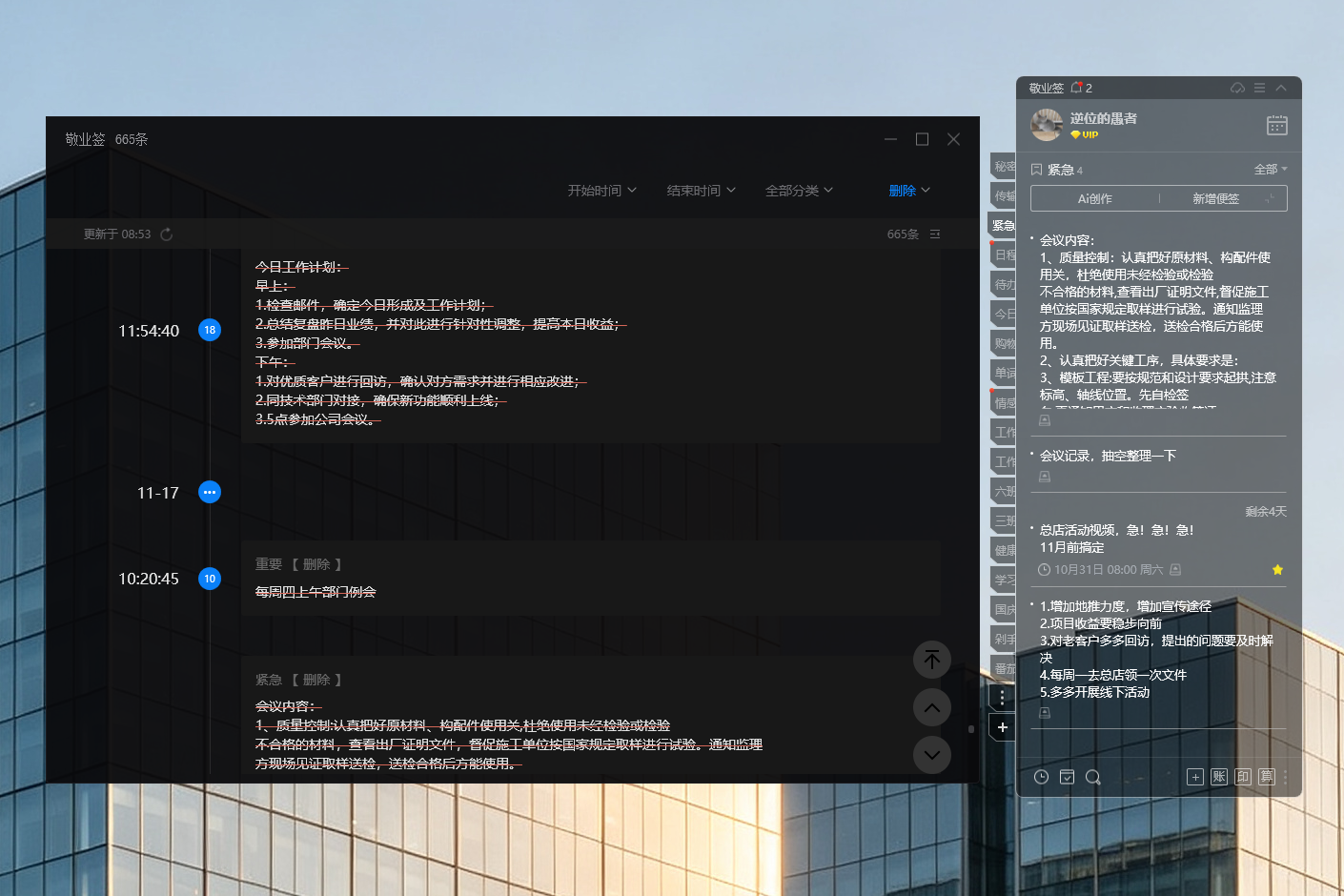Open the three-line menu in the note panel header
Image resolution: width=1344 pixels, height=896 pixels.
[x=1259, y=88]
